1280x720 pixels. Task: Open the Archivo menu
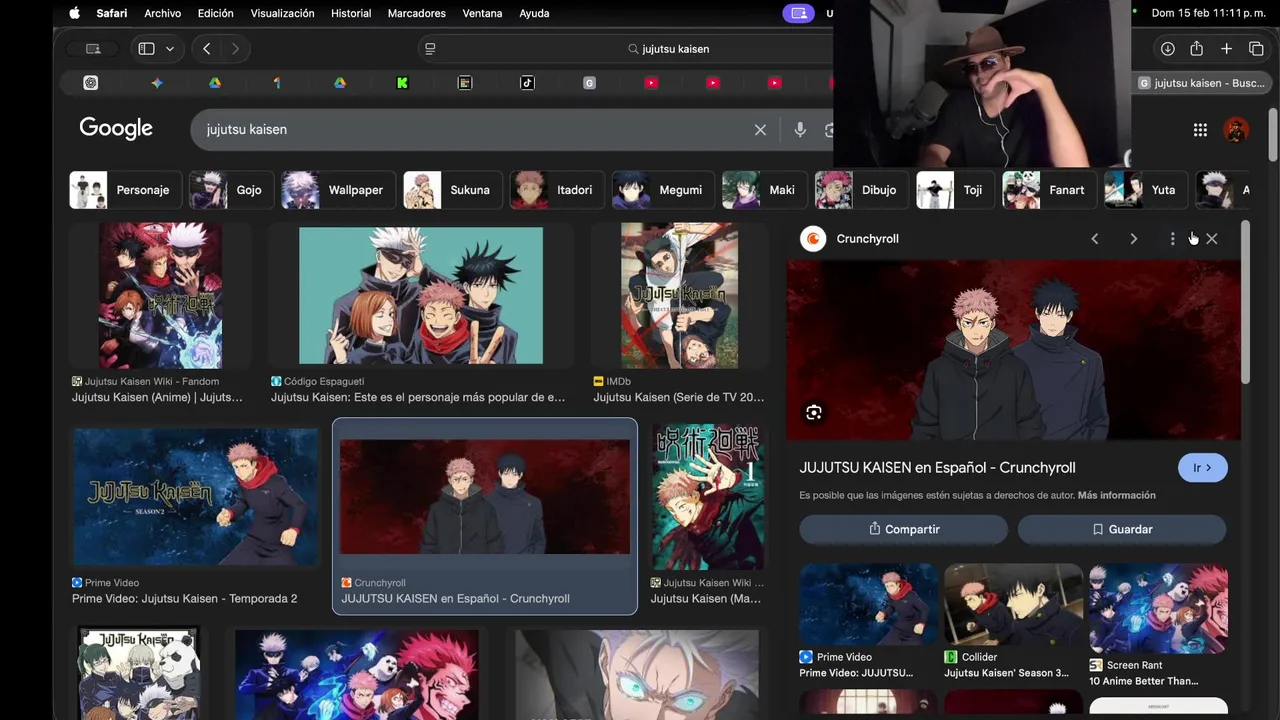pos(162,13)
